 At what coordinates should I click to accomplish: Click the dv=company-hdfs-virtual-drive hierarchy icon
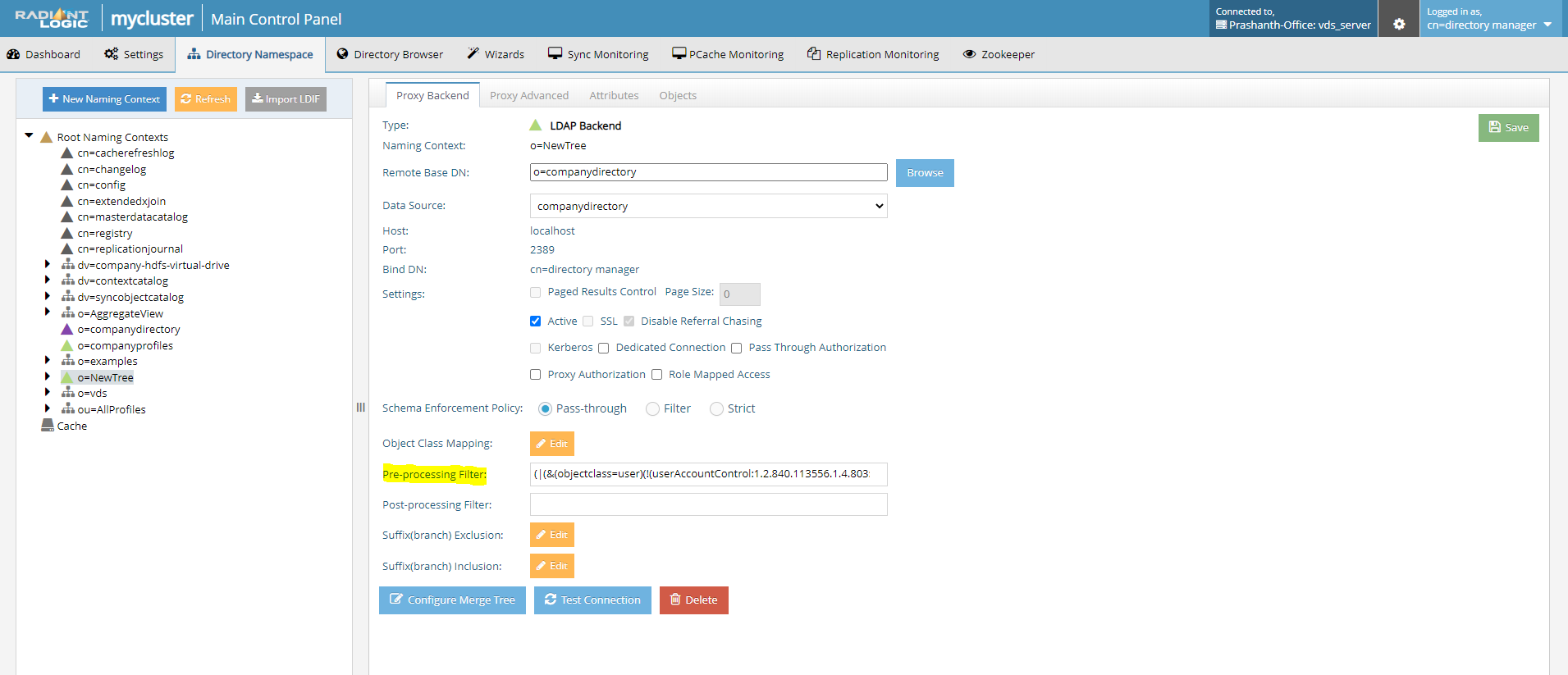(68, 265)
